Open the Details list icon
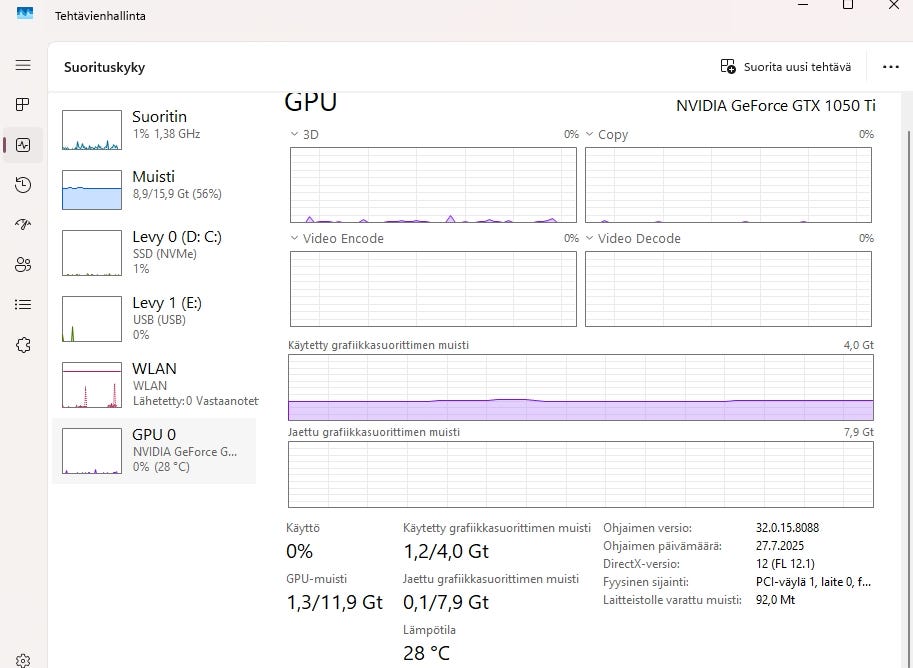913x668 pixels. pos(23,305)
